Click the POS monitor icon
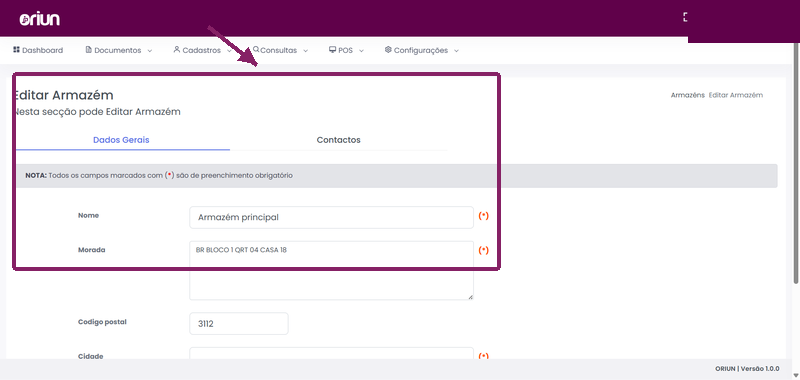The width and height of the screenshot is (800, 380). tap(332, 50)
